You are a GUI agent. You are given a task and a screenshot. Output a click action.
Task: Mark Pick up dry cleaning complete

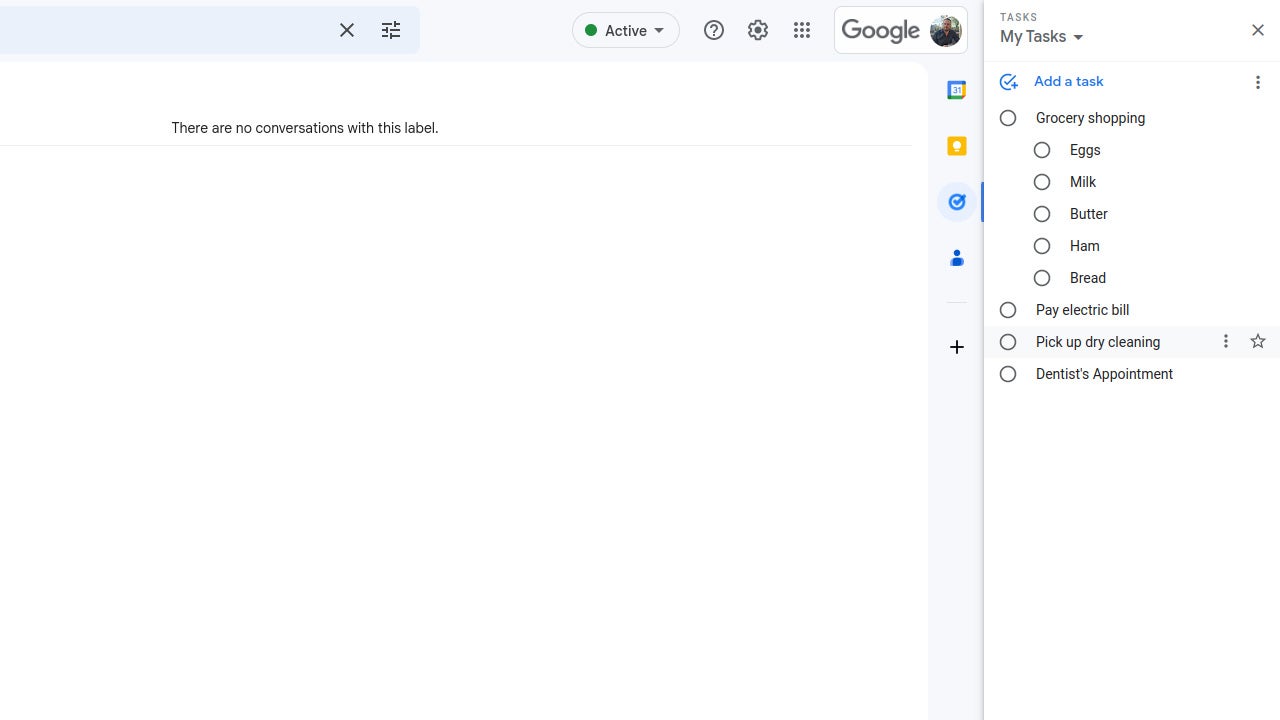coord(1008,342)
